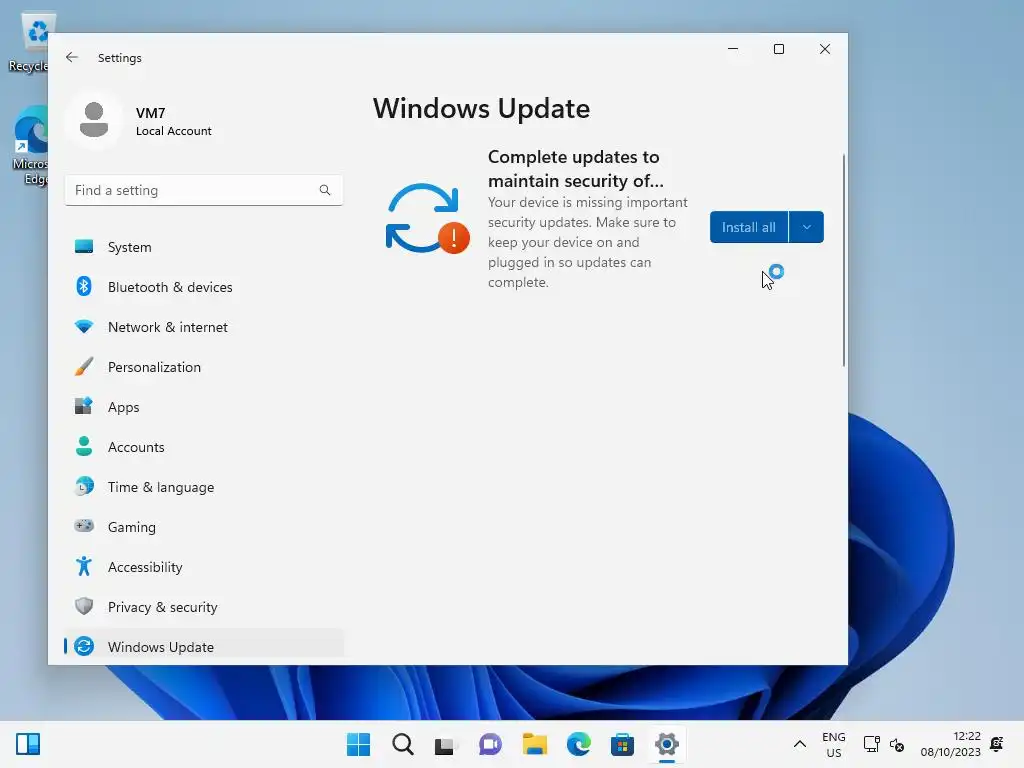Open Bluetooth & devices settings
The width and height of the screenshot is (1024, 768).
tap(204, 287)
